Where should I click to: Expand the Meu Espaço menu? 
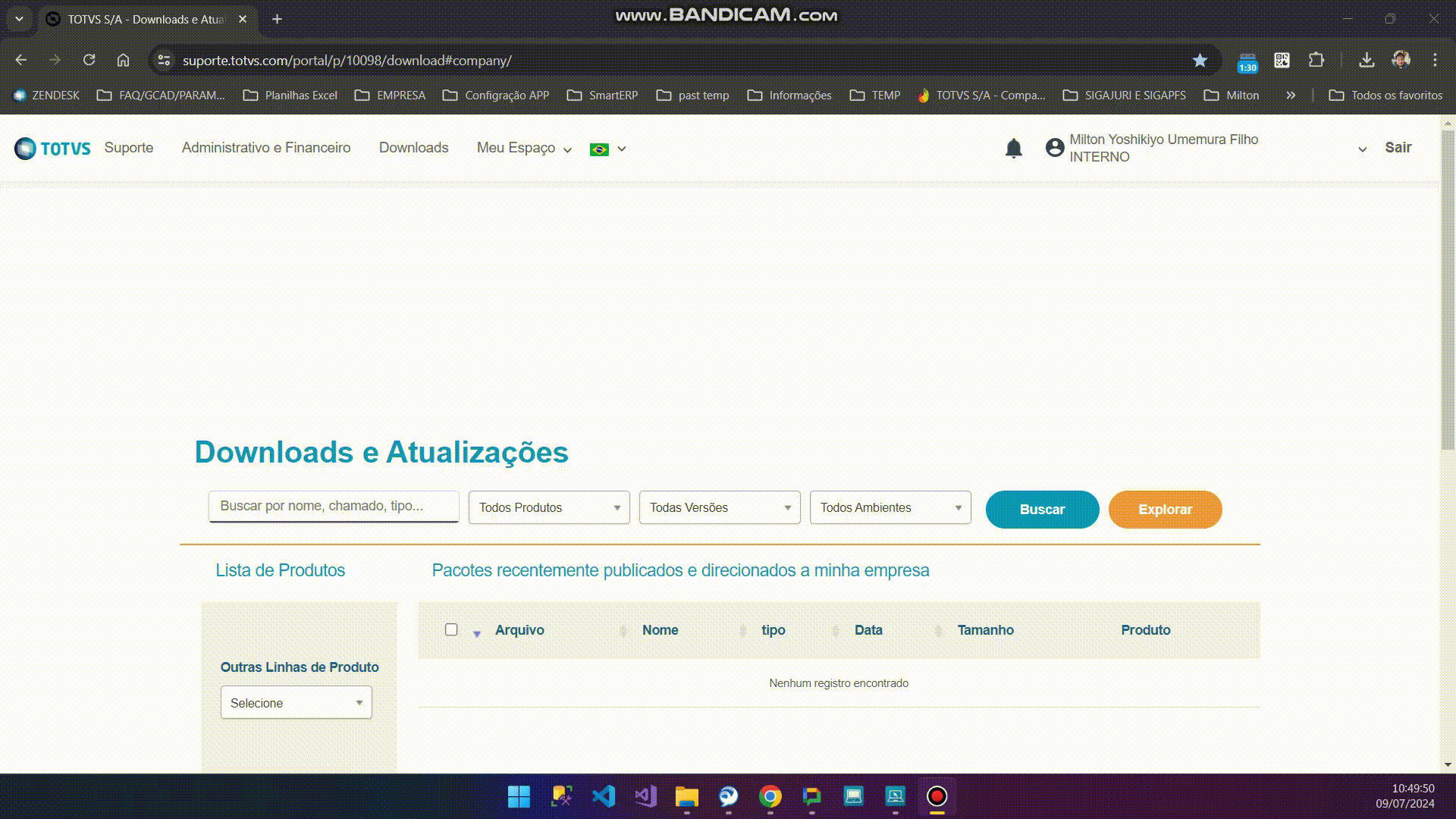point(524,148)
